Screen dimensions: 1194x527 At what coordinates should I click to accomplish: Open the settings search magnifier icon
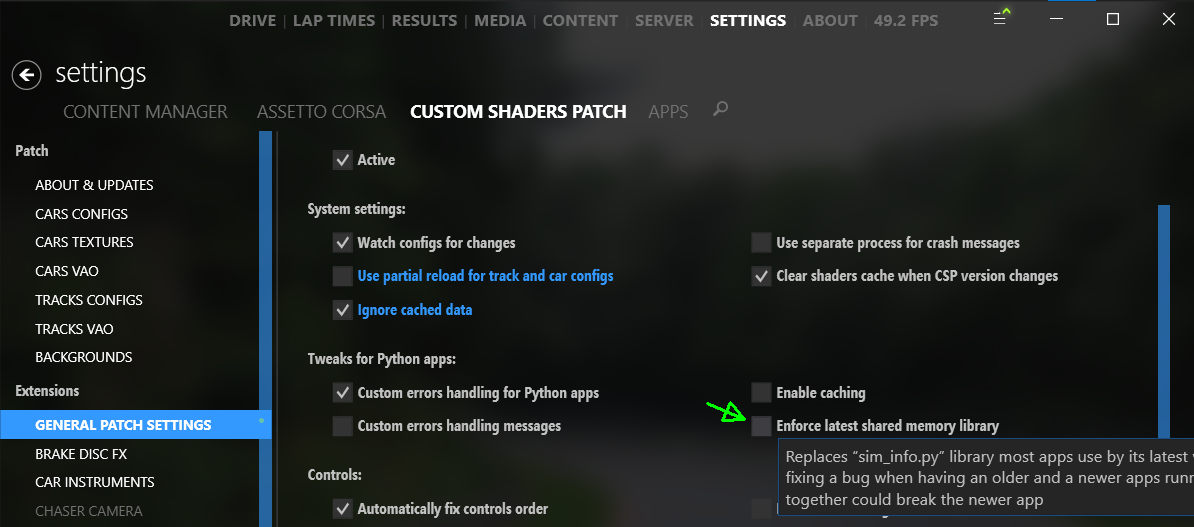[x=720, y=109]
